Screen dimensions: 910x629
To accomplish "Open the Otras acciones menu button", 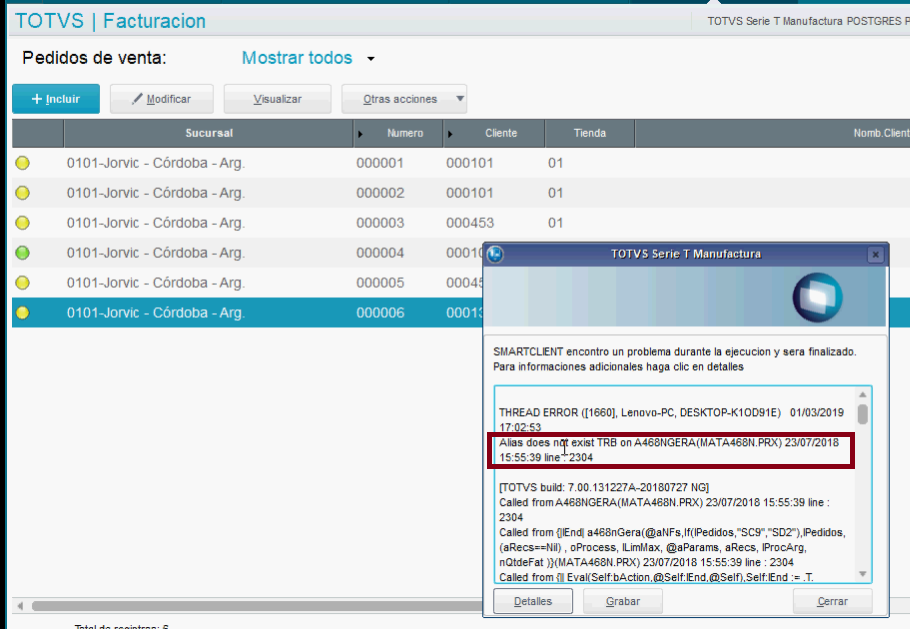I will [404, 99].
